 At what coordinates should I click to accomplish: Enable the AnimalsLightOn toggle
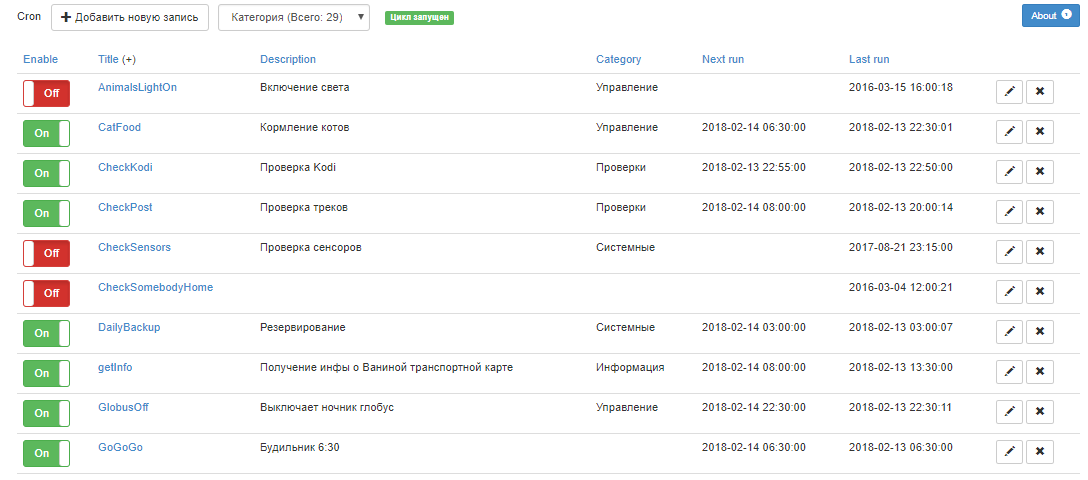tap(46, 93)
